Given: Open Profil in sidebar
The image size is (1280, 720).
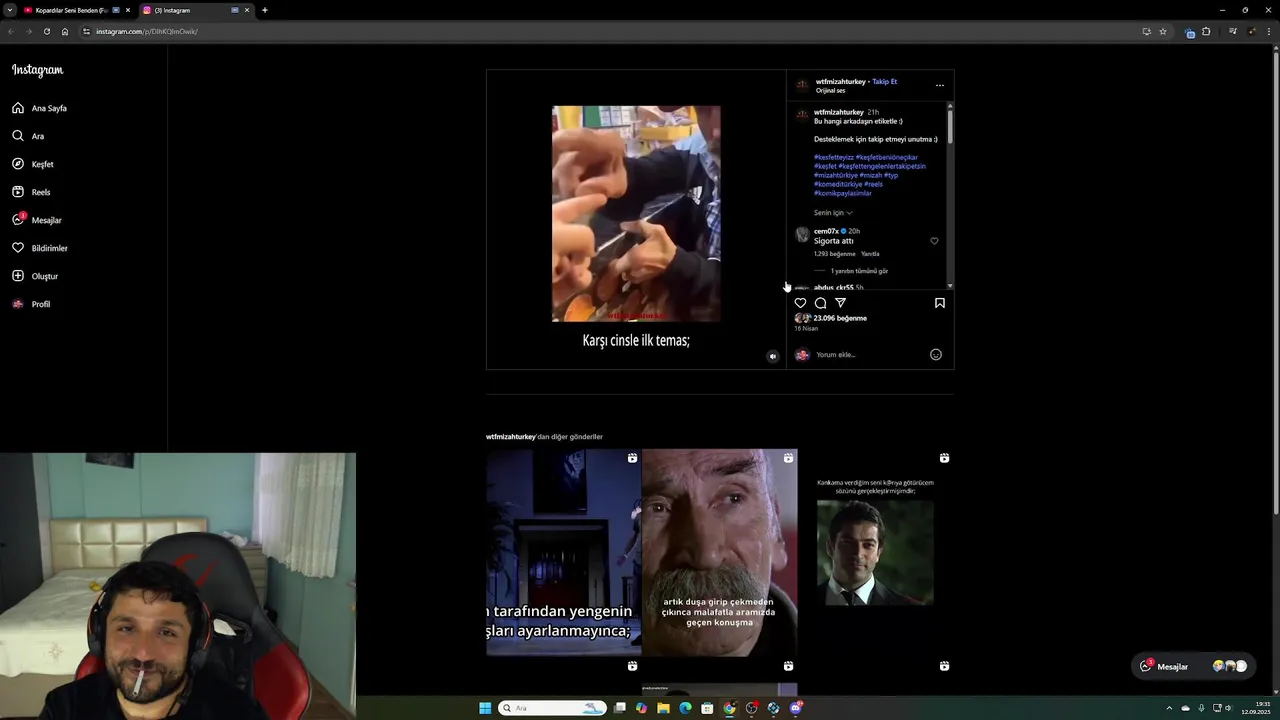Looking at the screenshot, I should point(31,304).
